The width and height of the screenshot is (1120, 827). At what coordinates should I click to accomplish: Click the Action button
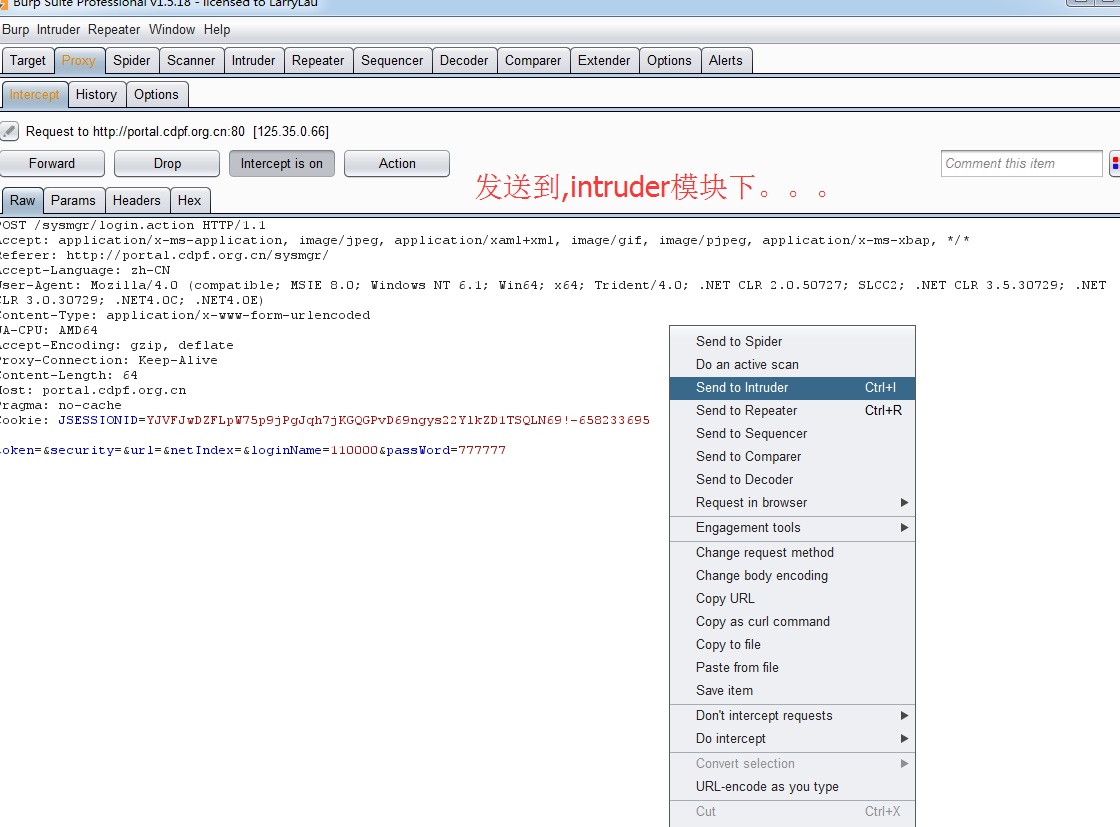[397, 164]
